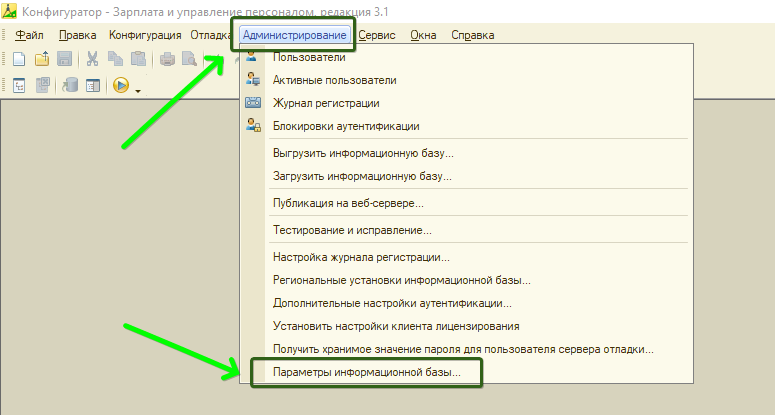The width and height of the screenshot is (775, 415).
Task: Click the Журнал регистрации tape icon
Action: click(x=253, y=103)
